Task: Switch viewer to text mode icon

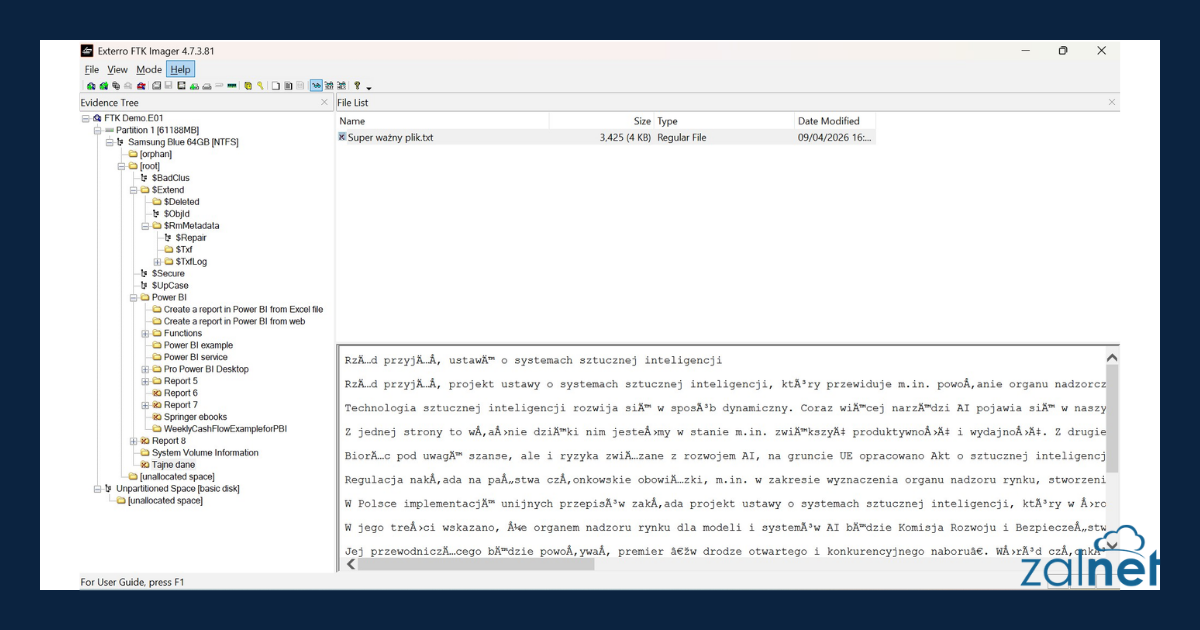Action: pyautogui.click(x=329, y=86)
